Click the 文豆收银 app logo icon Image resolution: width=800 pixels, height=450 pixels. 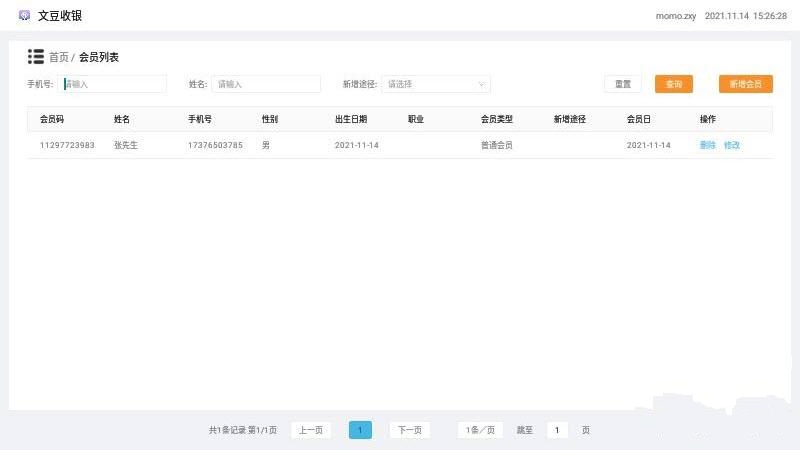pos(25,15)
